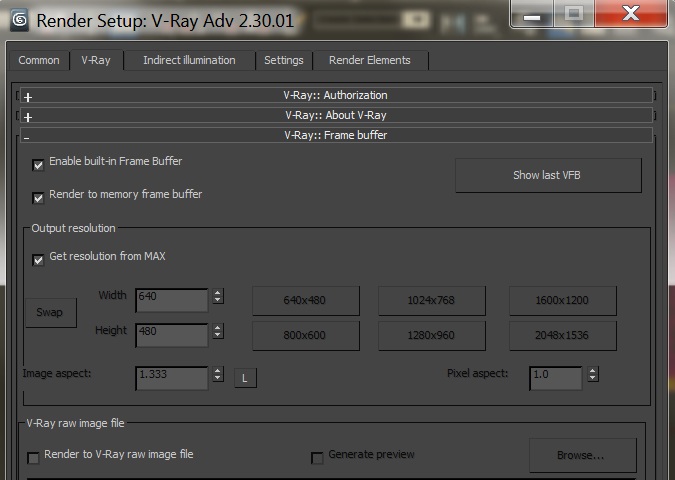Choose the 1280x960 resolution preset
Image resolution: width=675 pixels, height=480 pixels.
click(432, 335)
